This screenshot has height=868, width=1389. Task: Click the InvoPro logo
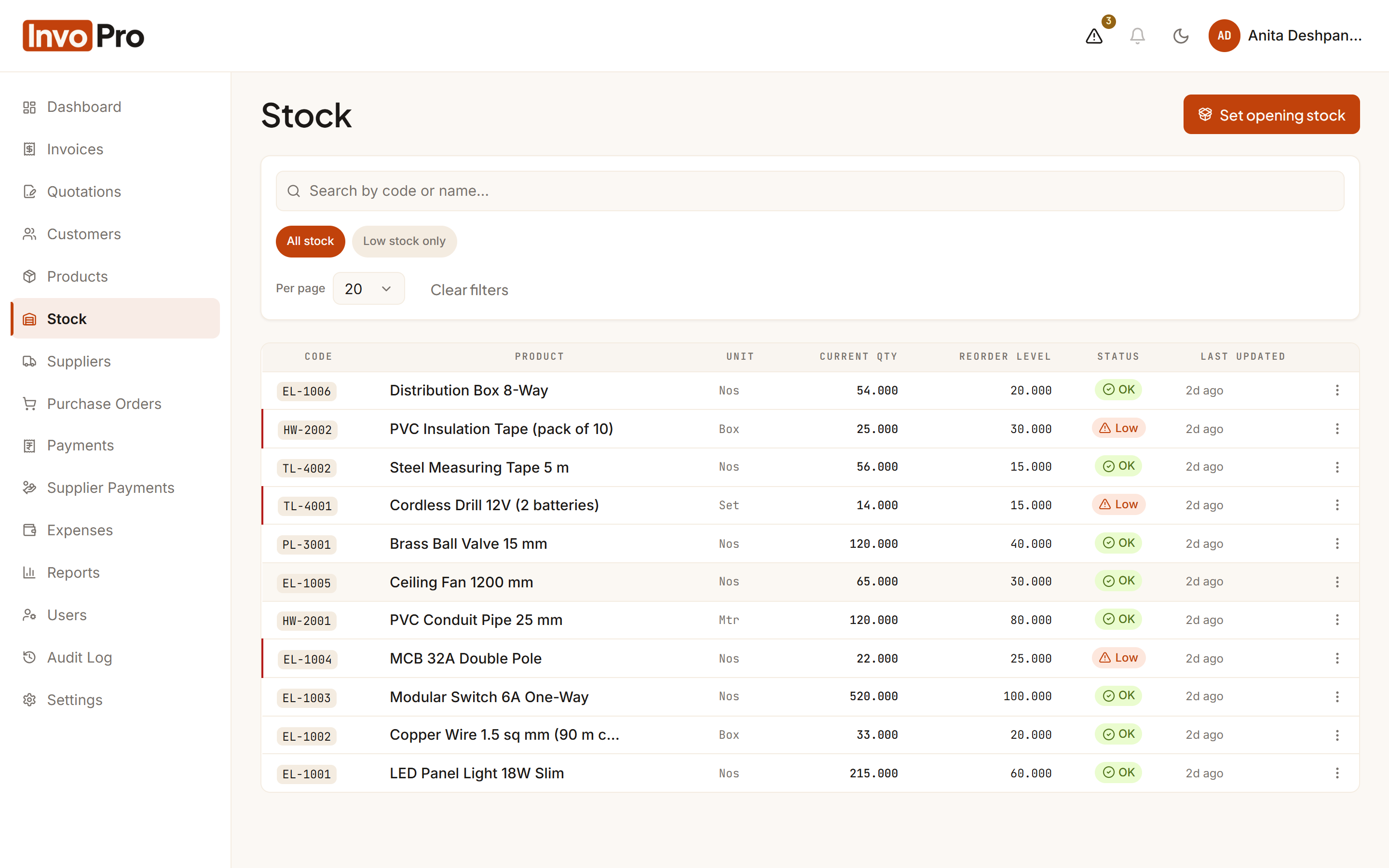(83, 36)
